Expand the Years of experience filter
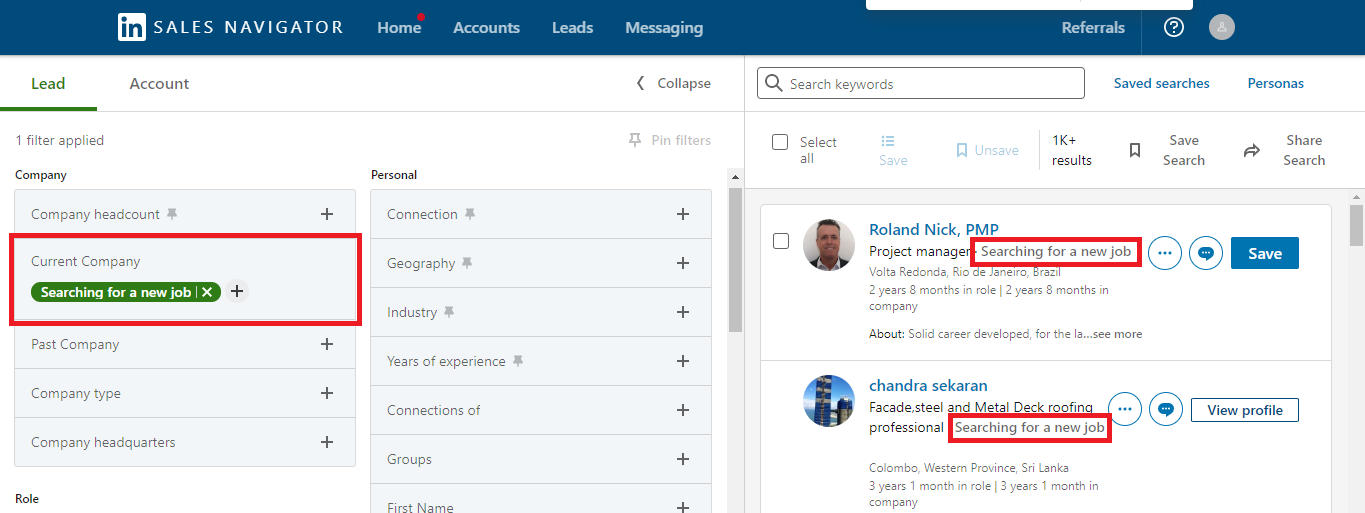 click(x=683, y=361)
